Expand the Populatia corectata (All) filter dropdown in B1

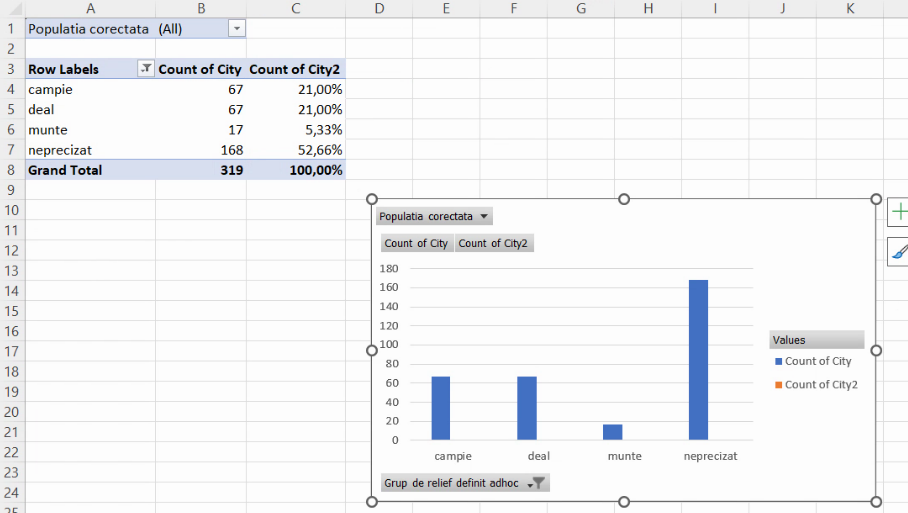pos(237,29)
